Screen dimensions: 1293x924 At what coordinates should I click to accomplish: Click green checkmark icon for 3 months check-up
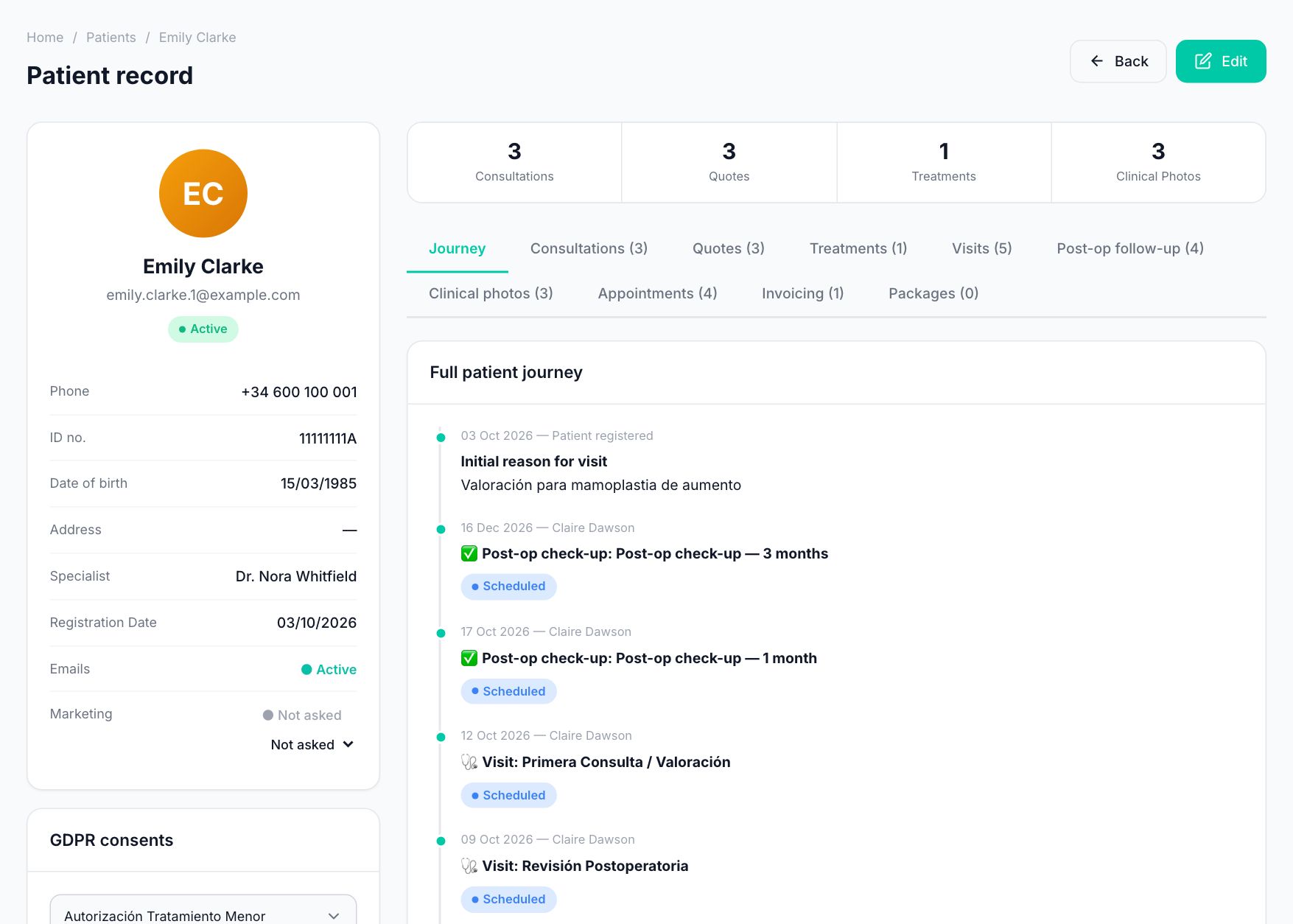click(x=469, y=553)
